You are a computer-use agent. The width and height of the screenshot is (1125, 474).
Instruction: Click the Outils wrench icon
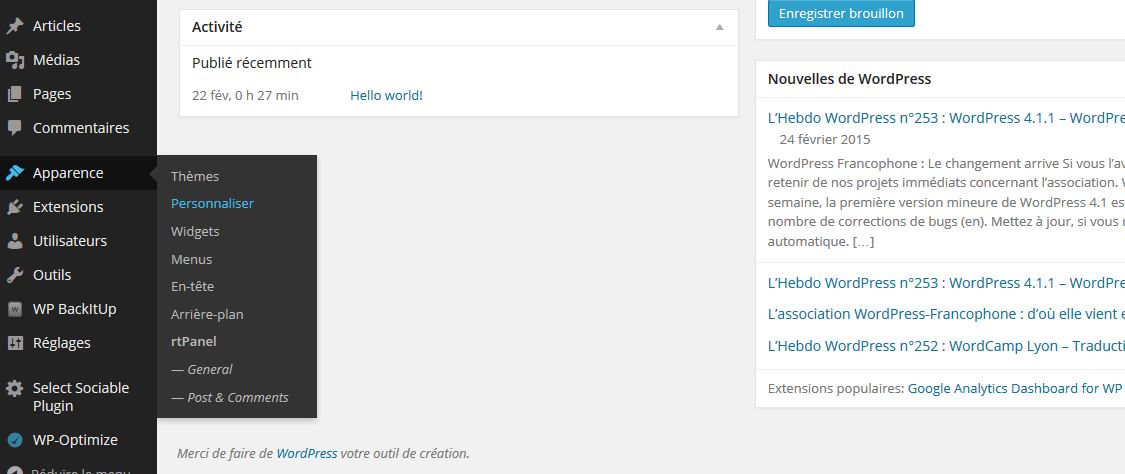15,275
